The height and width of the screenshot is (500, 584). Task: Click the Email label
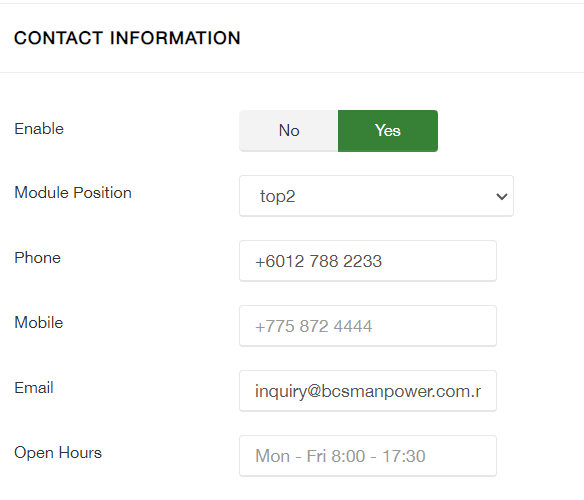click(34, 388)
